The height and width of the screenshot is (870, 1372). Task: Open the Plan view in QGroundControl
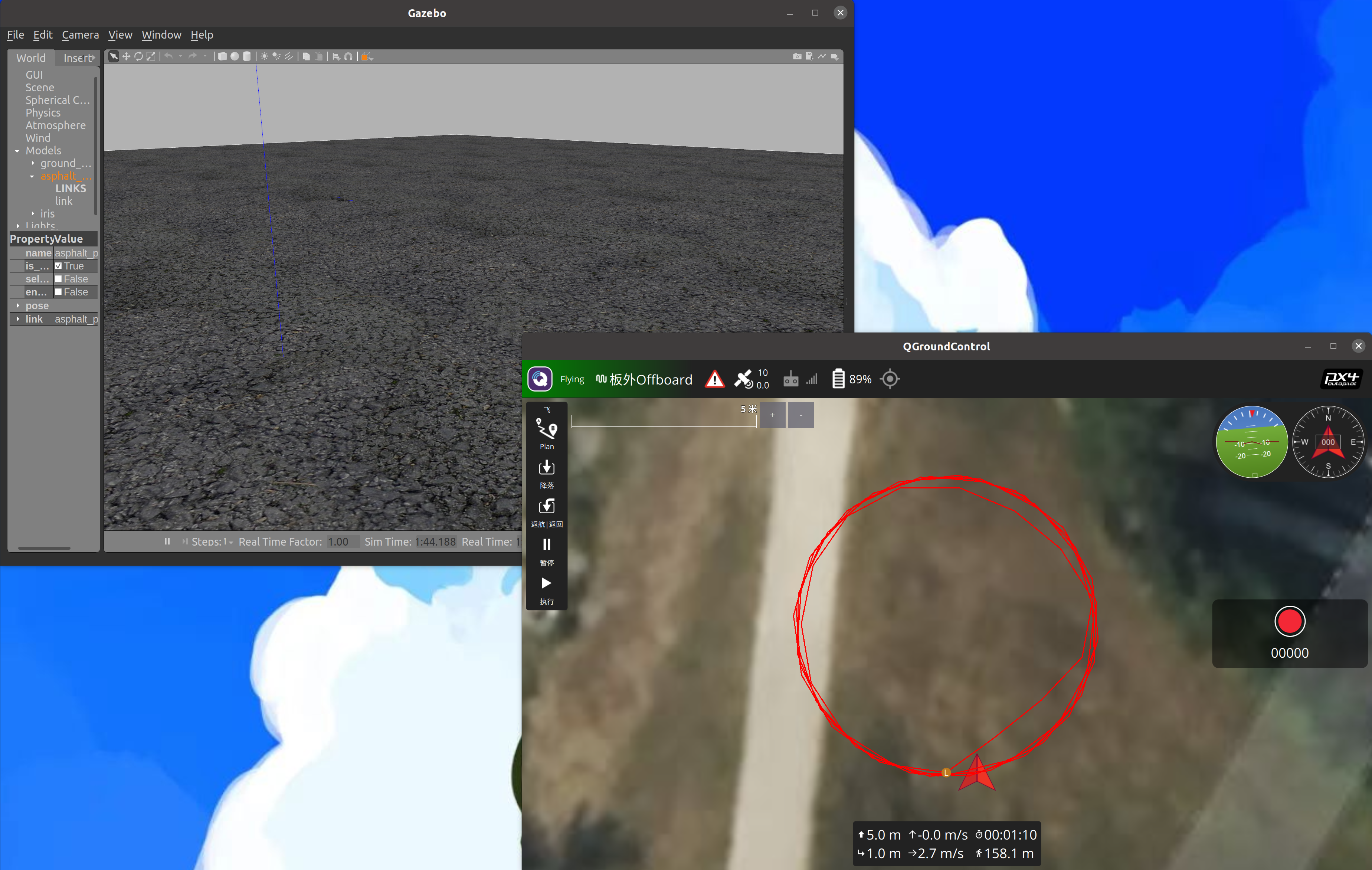[x=546, y=434]
